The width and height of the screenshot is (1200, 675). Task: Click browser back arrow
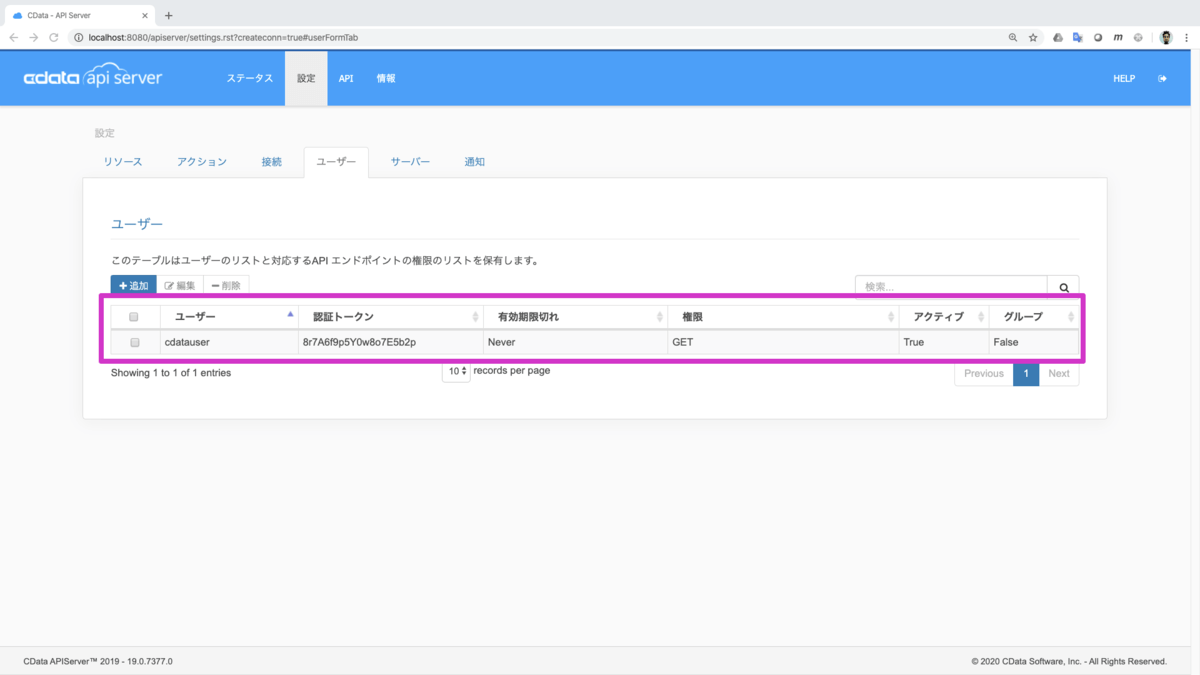[x=14, y=37]
